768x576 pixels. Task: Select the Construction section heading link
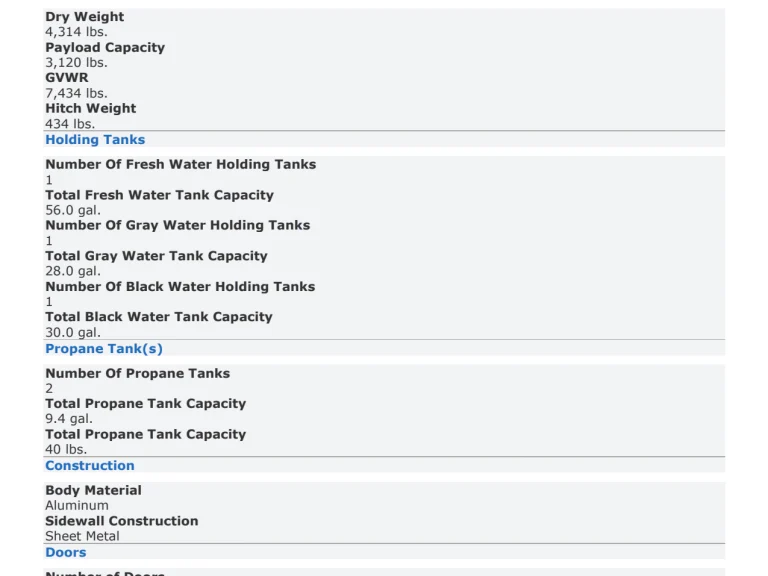89,466
